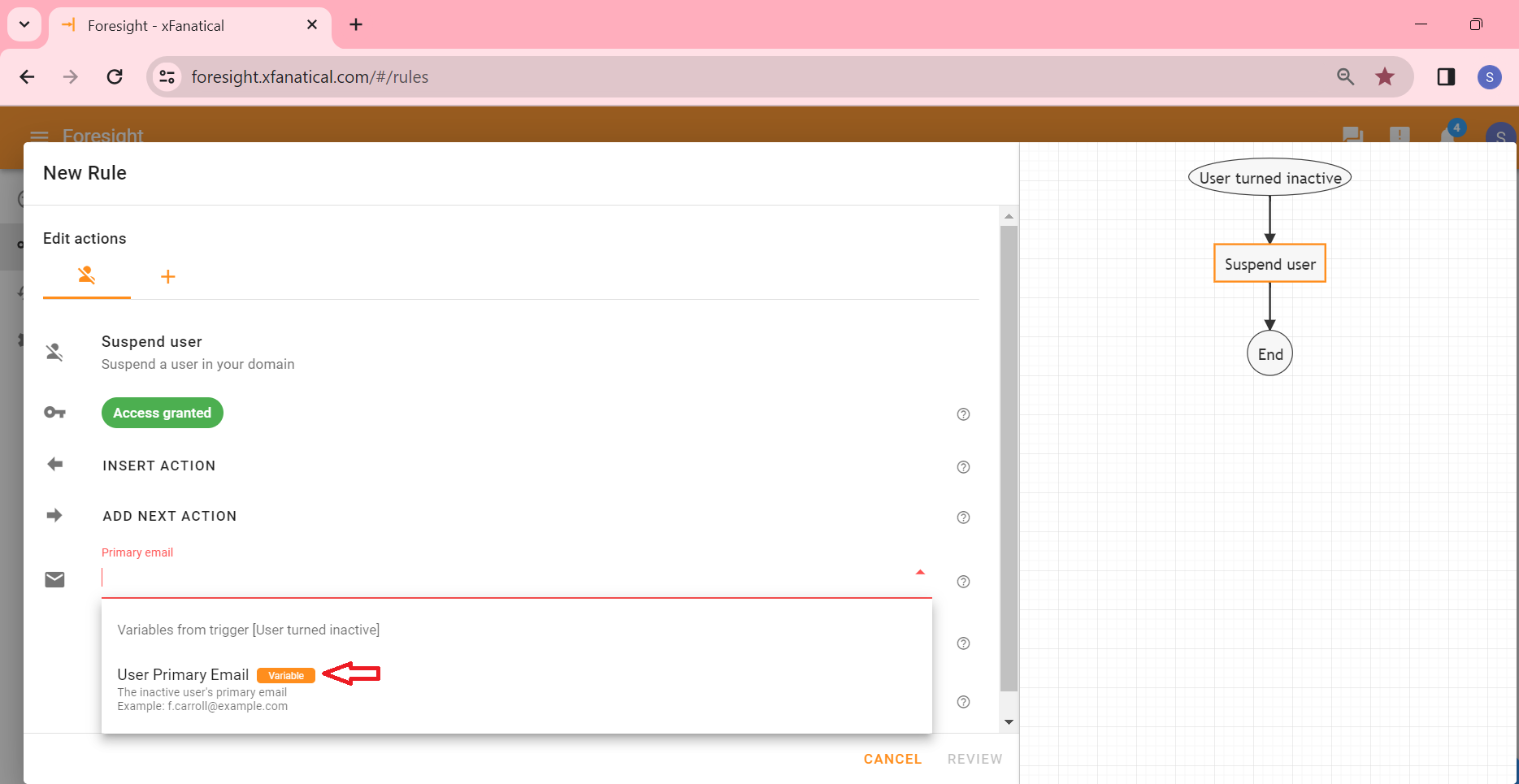Bookmark this page with star icon
The height and width of the screenshot is (784, 1519).
(x=1385, y=77)
